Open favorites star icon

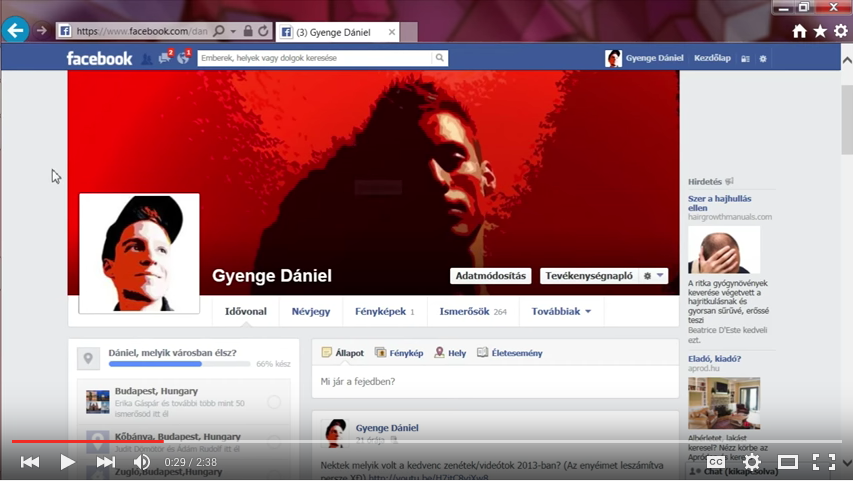(820, 32)
